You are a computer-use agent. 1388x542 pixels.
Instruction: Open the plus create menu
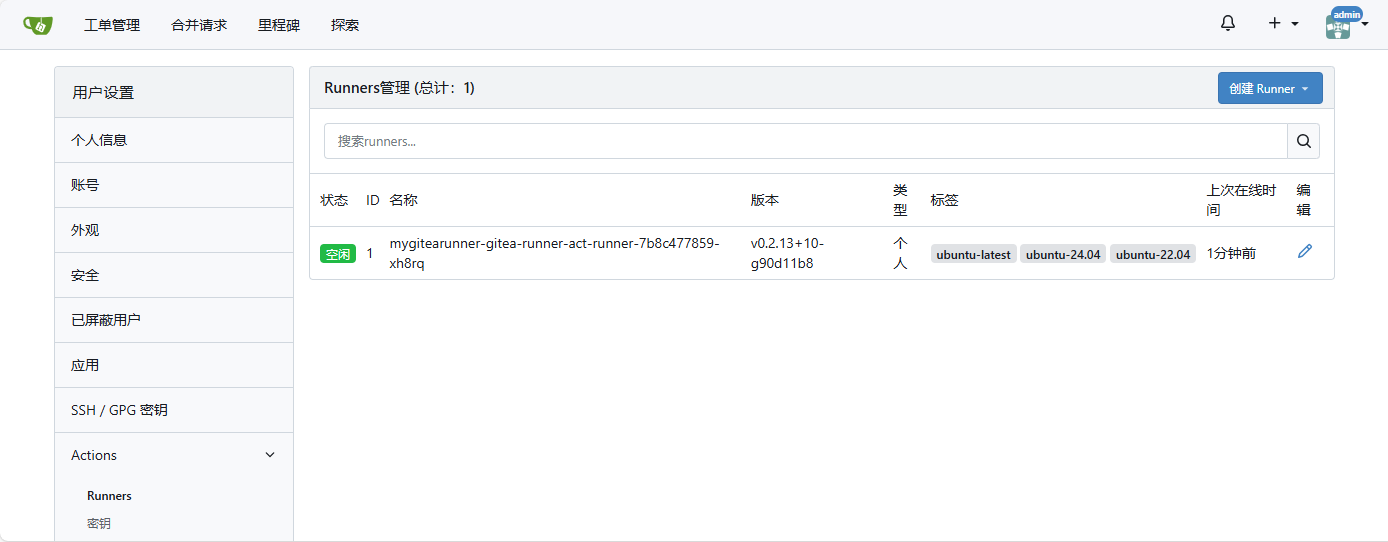pos(1283,24)
